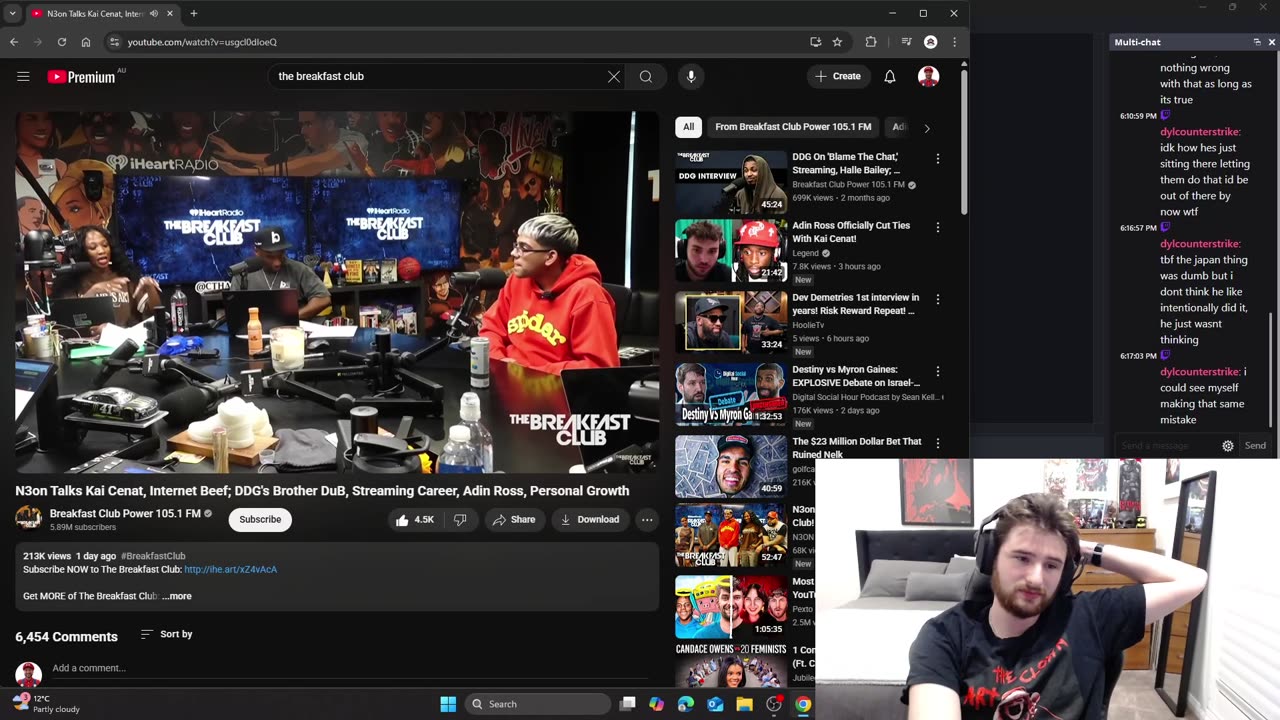Open $23 Million Dollar Bet thumbnail
1280x720 pixels.
[x=731, y=467]
